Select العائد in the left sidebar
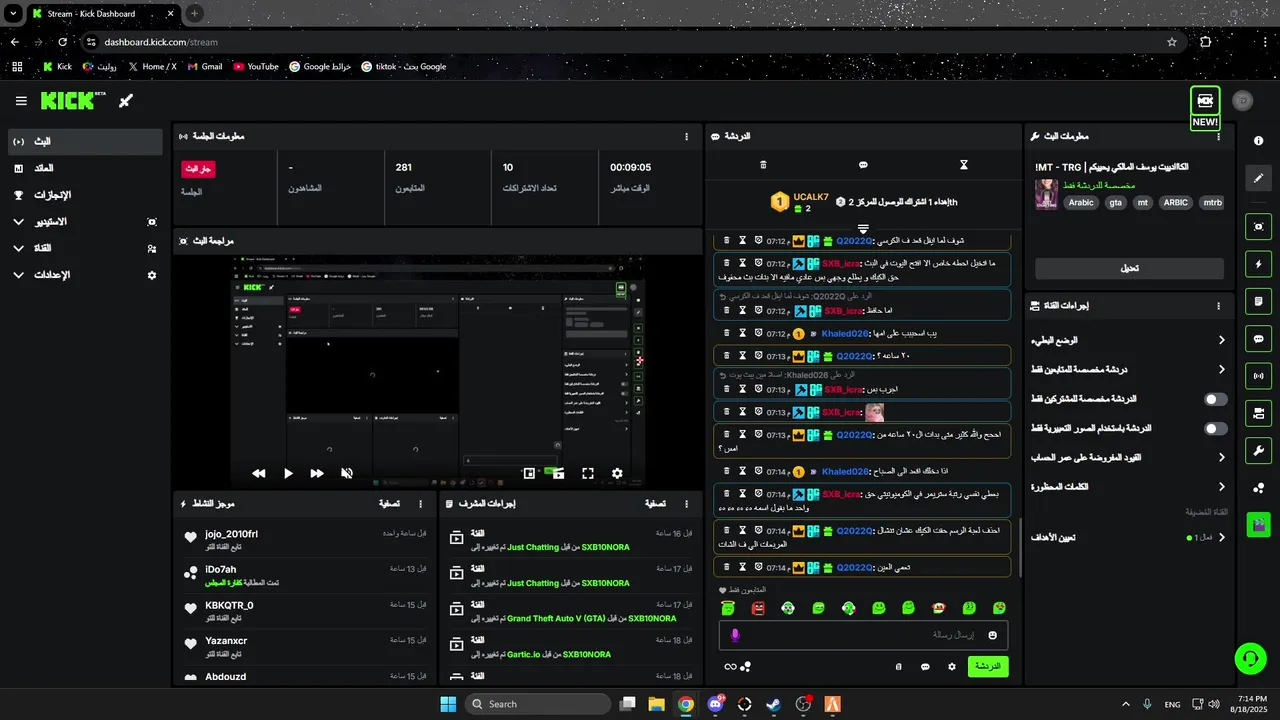The width and height of the screenshot is (1280, 720). [x=85, y=168]
